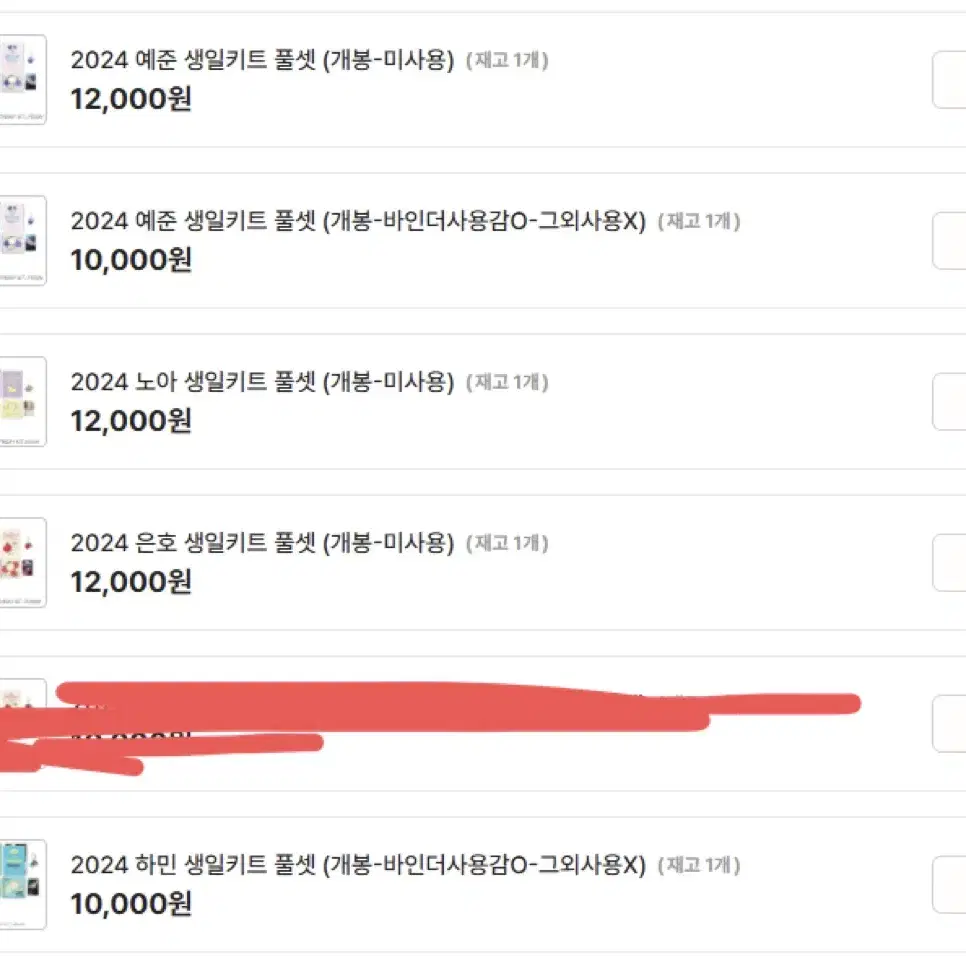
Task: View the 노아 birthday kit thumbnail image
Action: click(x=18, y=402)
